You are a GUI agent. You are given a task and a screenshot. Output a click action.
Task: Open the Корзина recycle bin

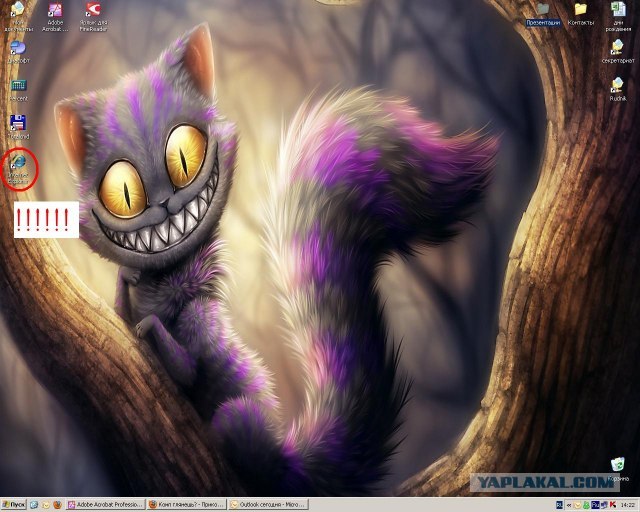tap(618, 470)
